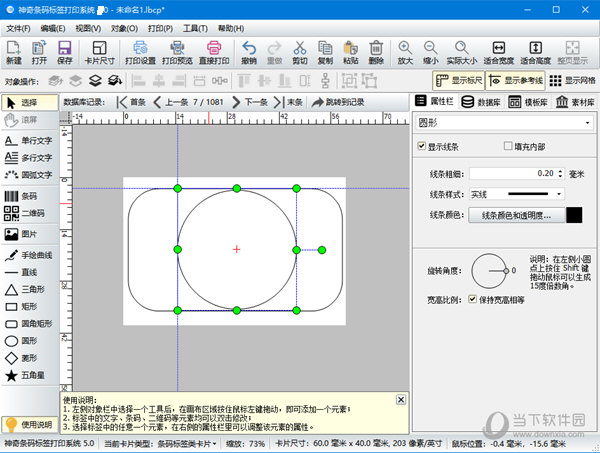Click 线条颜色和透明度 button

517,215
